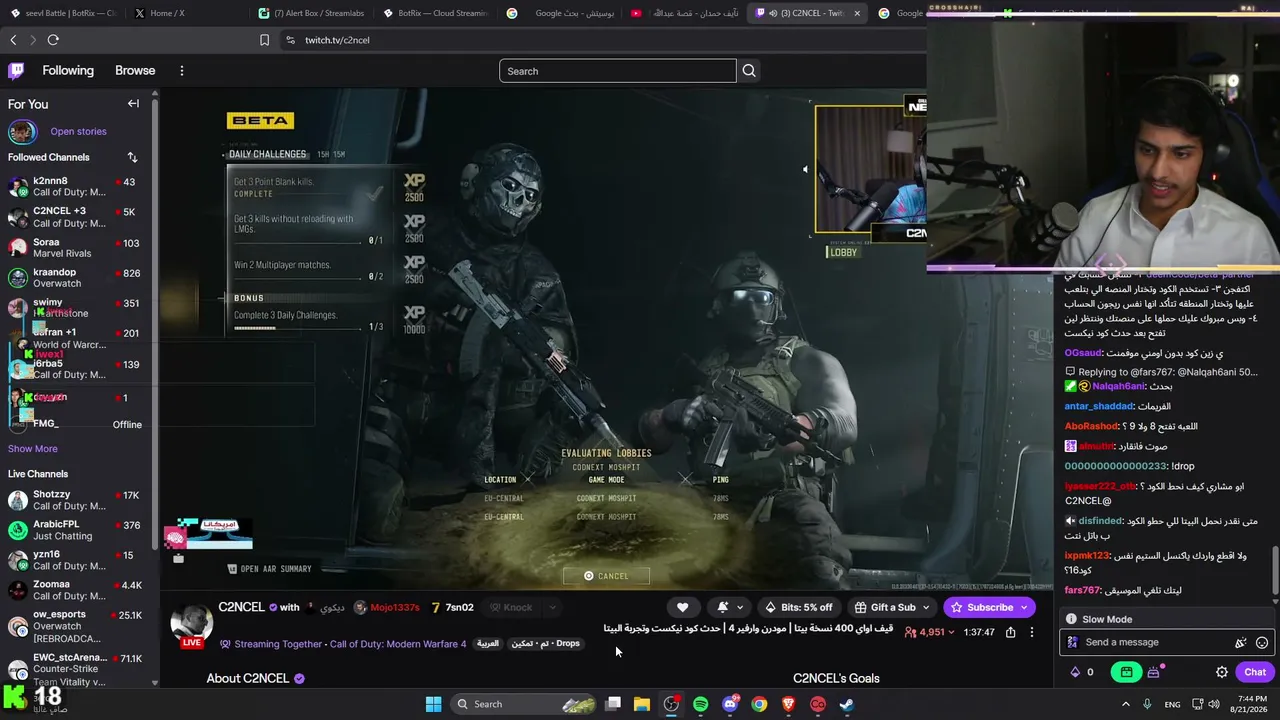This screenshot has height=720, width=1280.
Task: Open the Streaming Together link
Action: (x=278, y=644)
